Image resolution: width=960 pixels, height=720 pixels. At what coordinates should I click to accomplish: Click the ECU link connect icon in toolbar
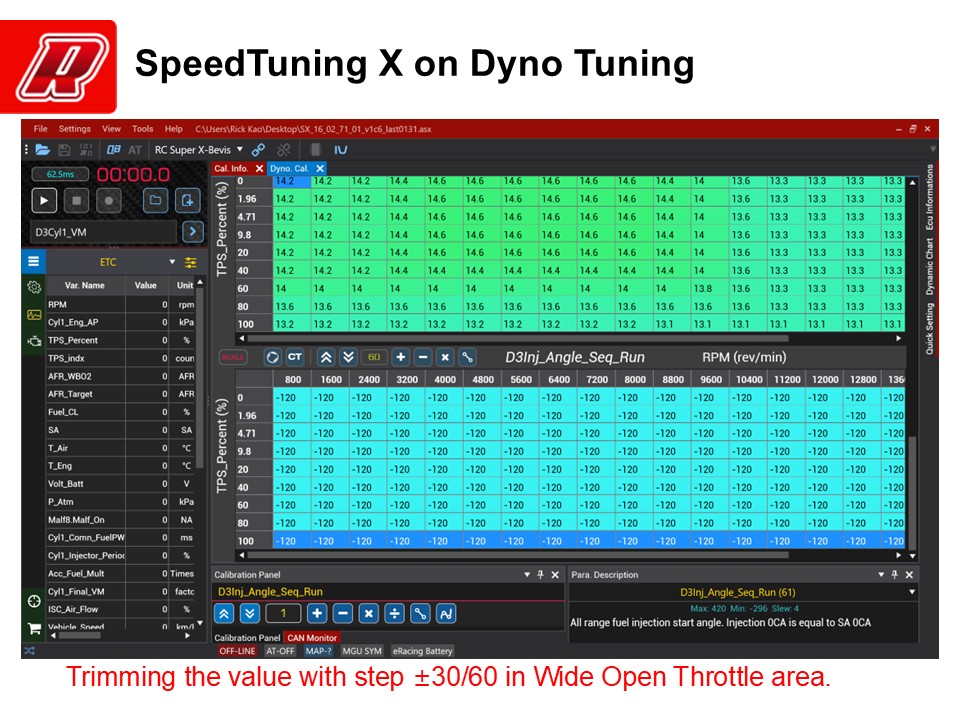[x=258, y=149]
